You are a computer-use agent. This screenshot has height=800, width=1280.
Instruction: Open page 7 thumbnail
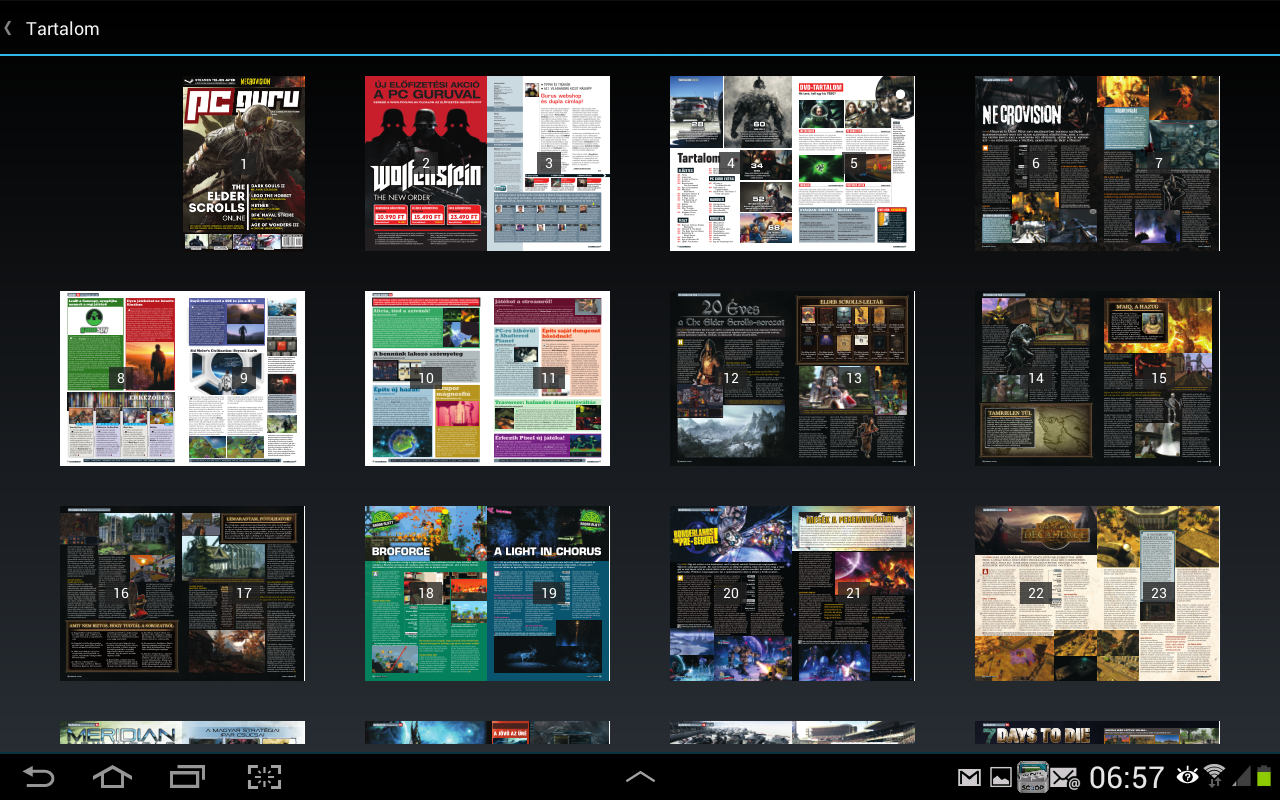[1159, 163]
